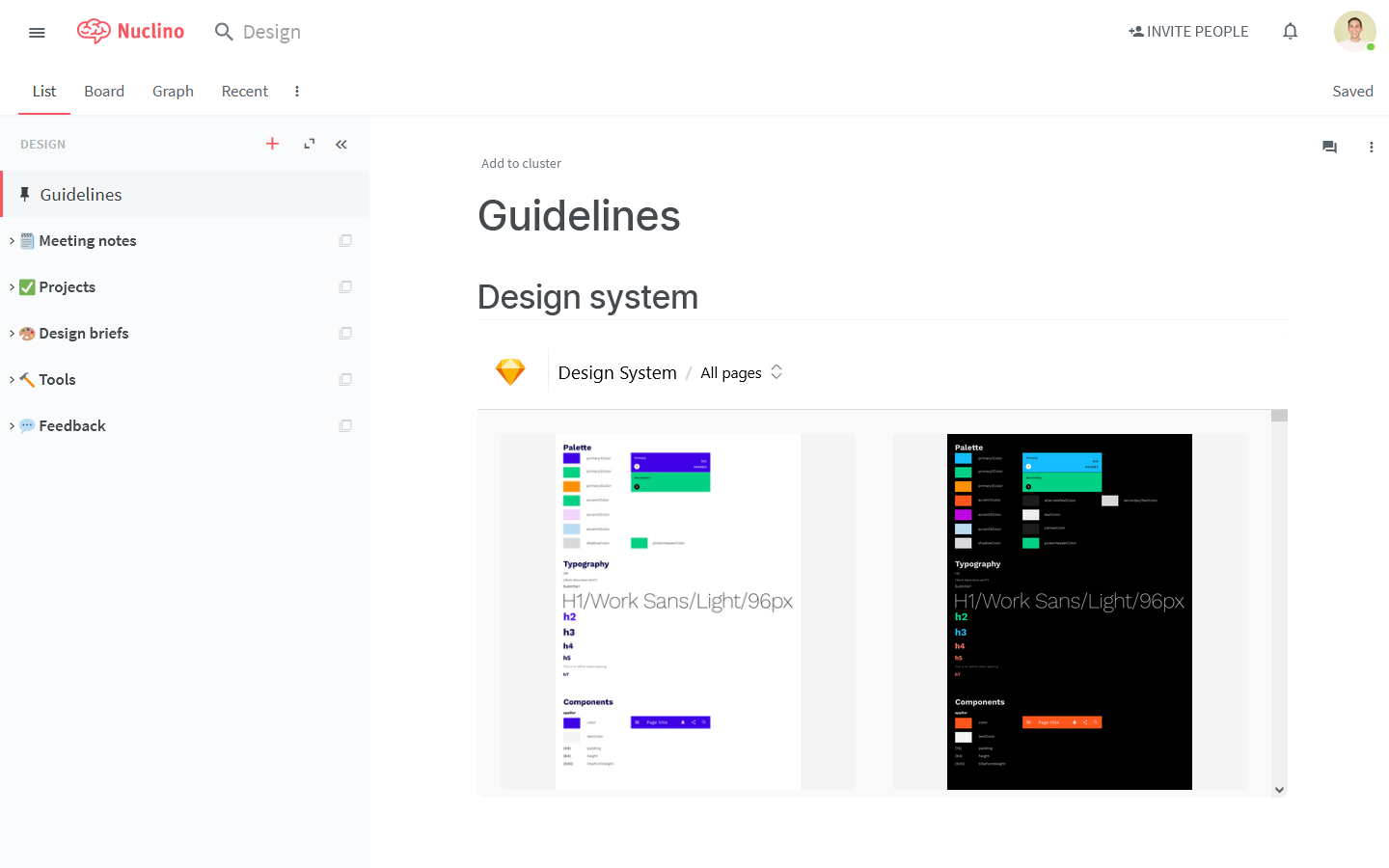
Task: Click the Sketch diamond icon
Action: coord(510,372)
